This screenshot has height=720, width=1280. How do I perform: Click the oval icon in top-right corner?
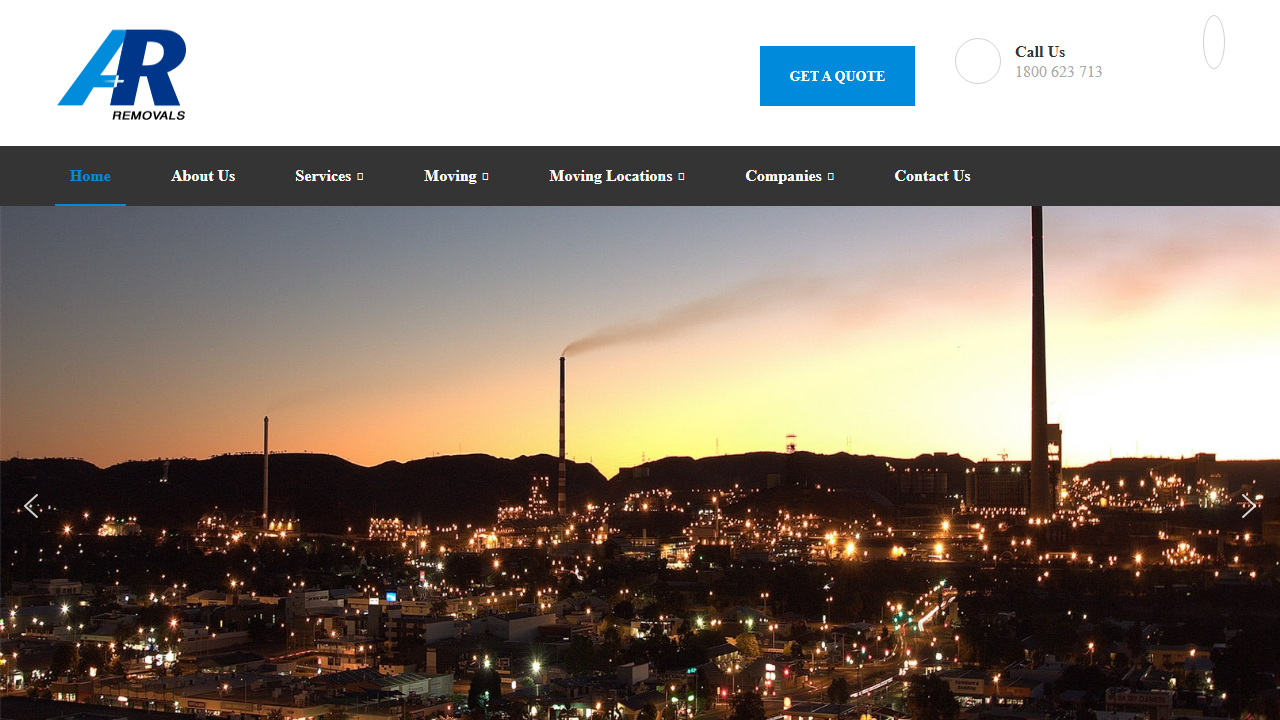pos(1213,42)
